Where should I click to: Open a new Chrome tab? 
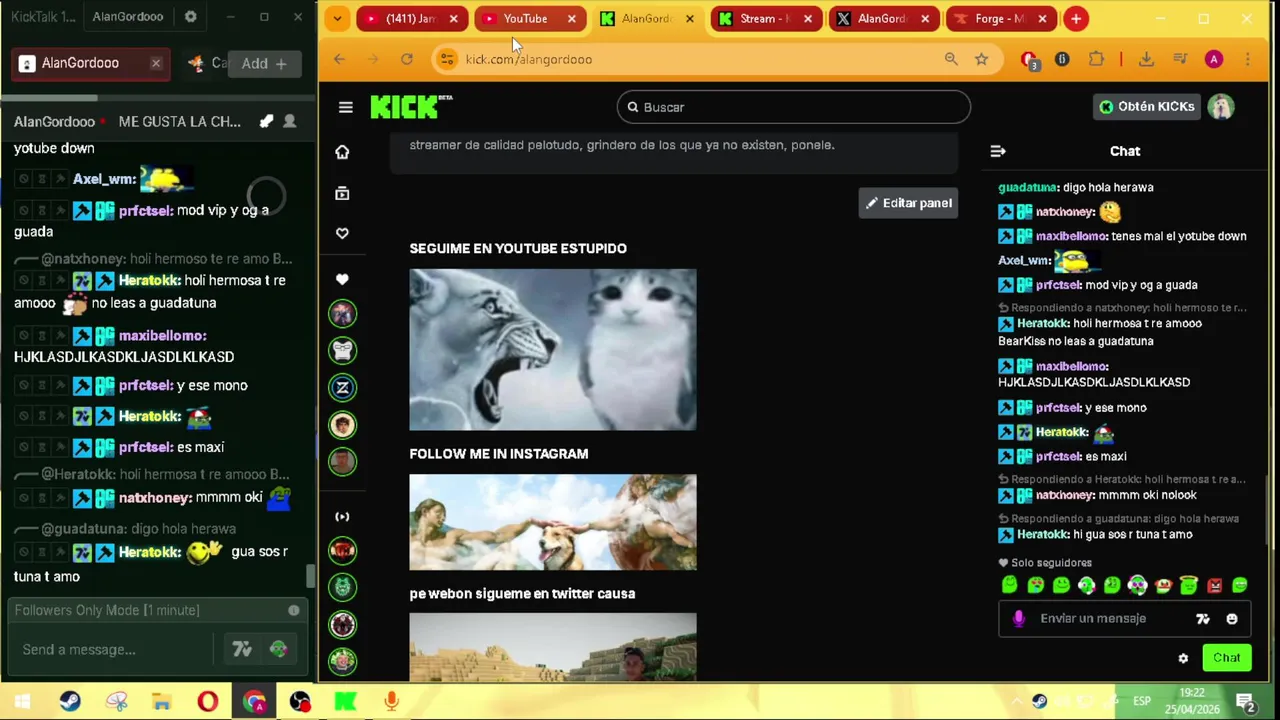1076,18
